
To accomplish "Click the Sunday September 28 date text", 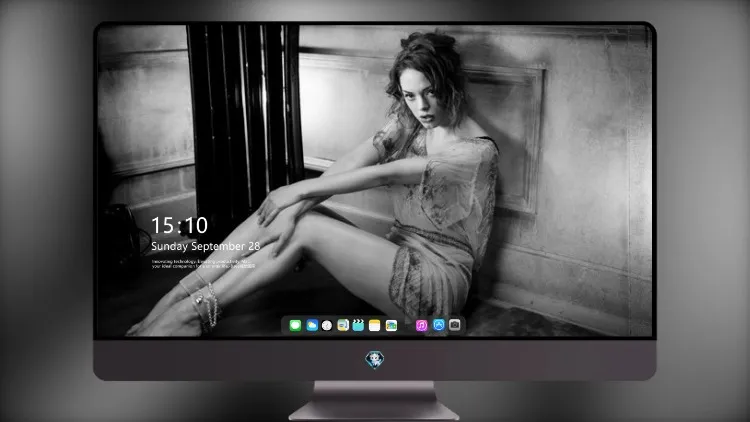I will [x=206, y=246].
